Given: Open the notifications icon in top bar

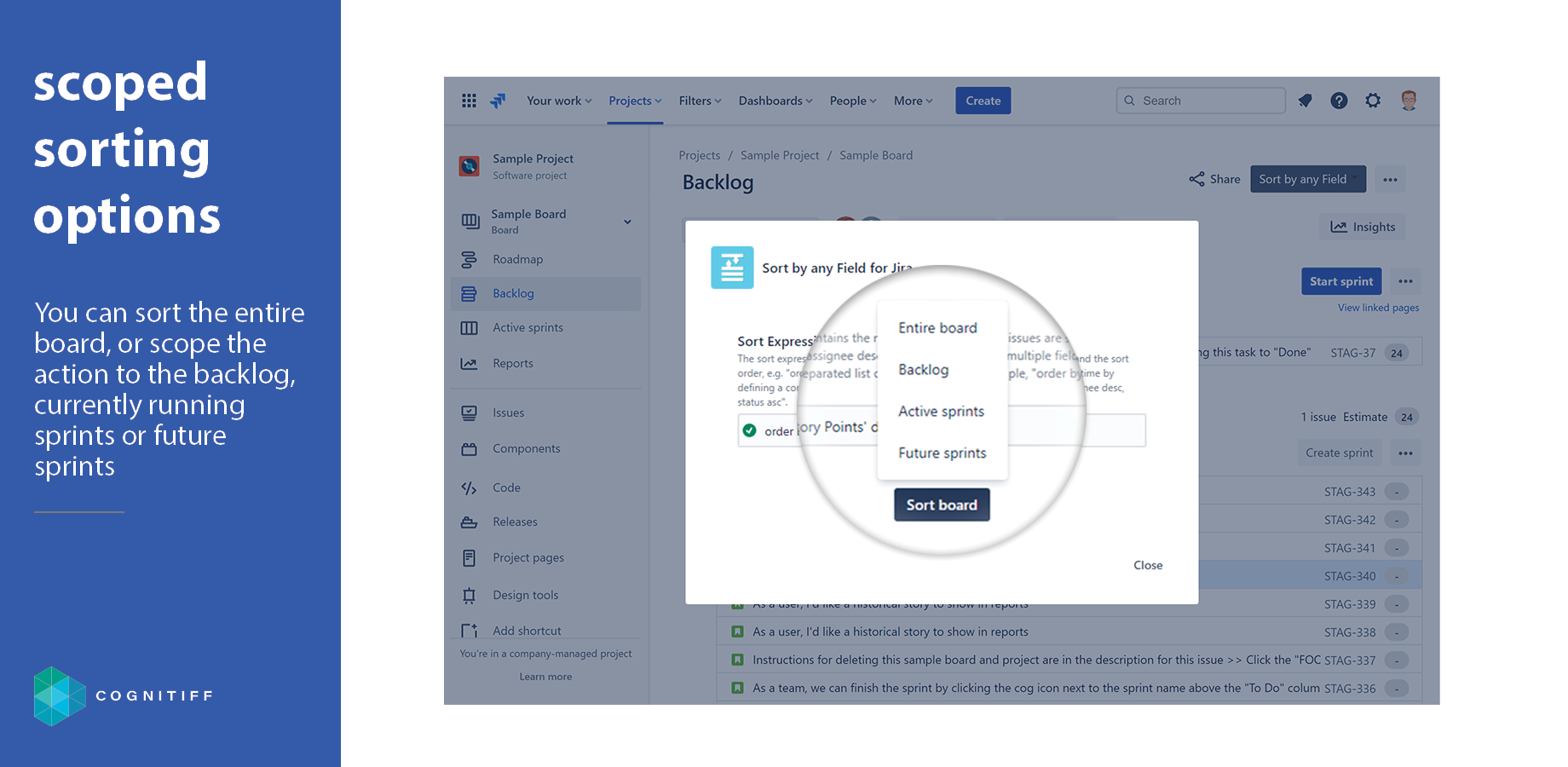Looking at the screenshot, I should pyautogui.click(x=1305, y=101).
